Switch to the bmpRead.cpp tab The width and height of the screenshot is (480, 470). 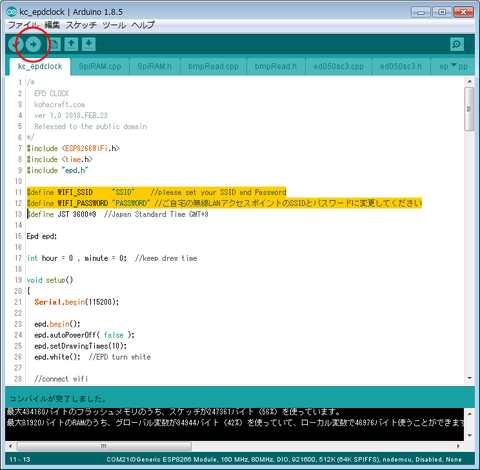pyautogui.click(x=213, y=66)
